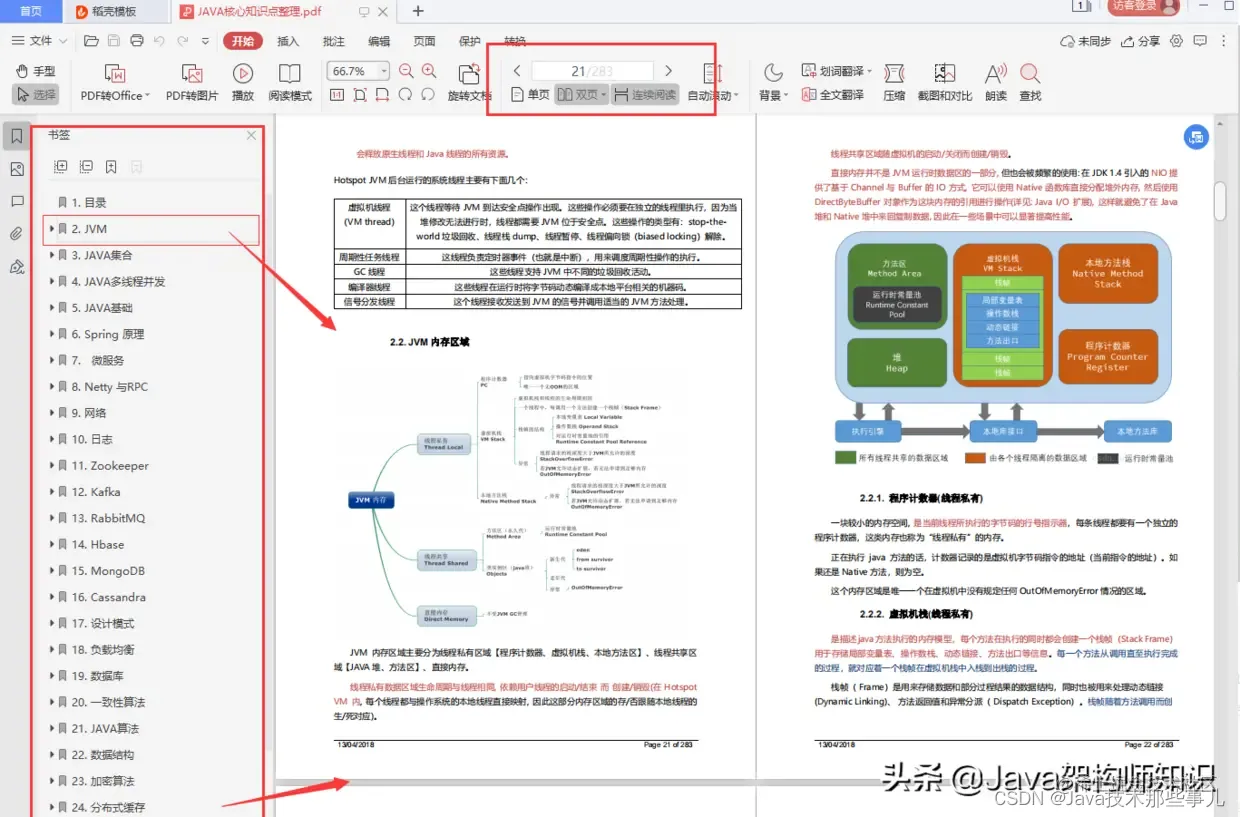Click rotate document (旋转文档)
The image size is (1240, 817).
(x=469, y=83)
